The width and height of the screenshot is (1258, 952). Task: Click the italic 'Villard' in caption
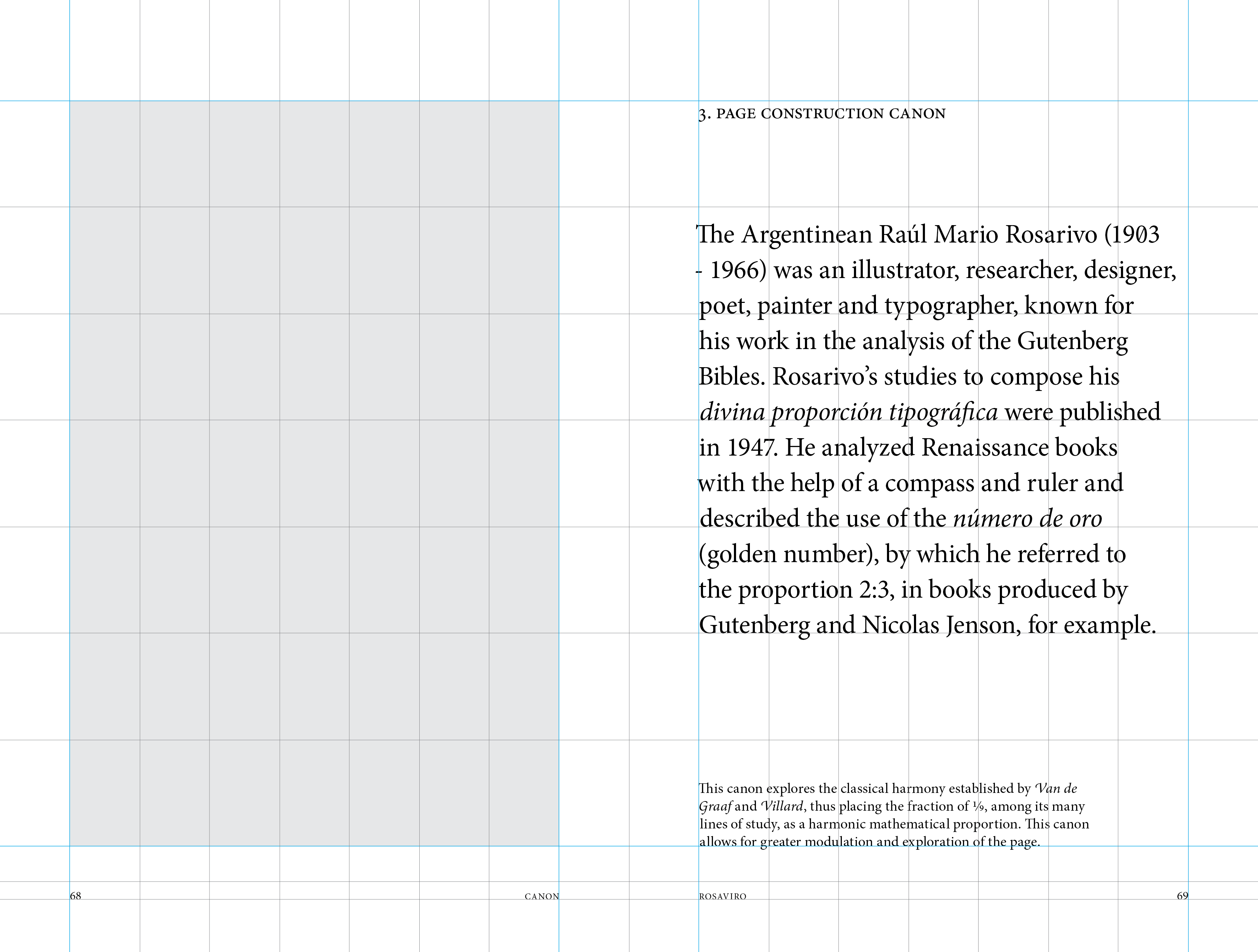(782, 806)
